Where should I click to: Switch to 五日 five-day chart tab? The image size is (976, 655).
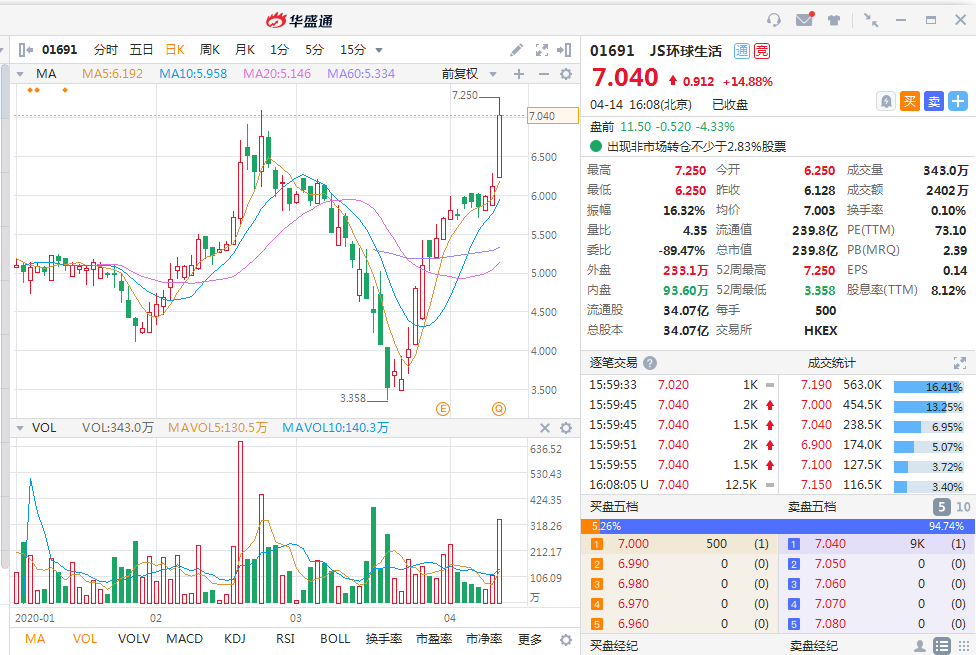[141, 50]
